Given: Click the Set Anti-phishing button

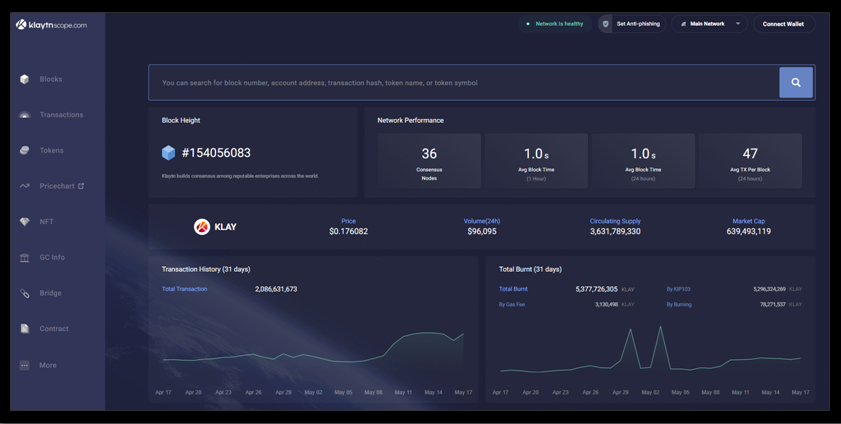Looking at the screenshot, I should pos(632,24).
